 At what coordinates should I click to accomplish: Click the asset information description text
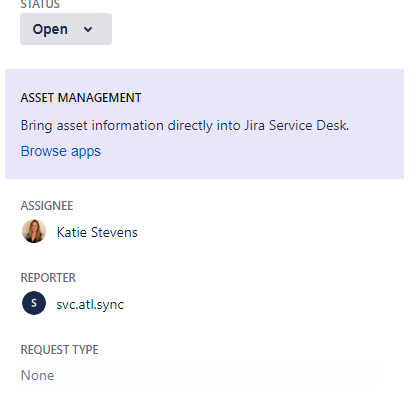point(185,126)
